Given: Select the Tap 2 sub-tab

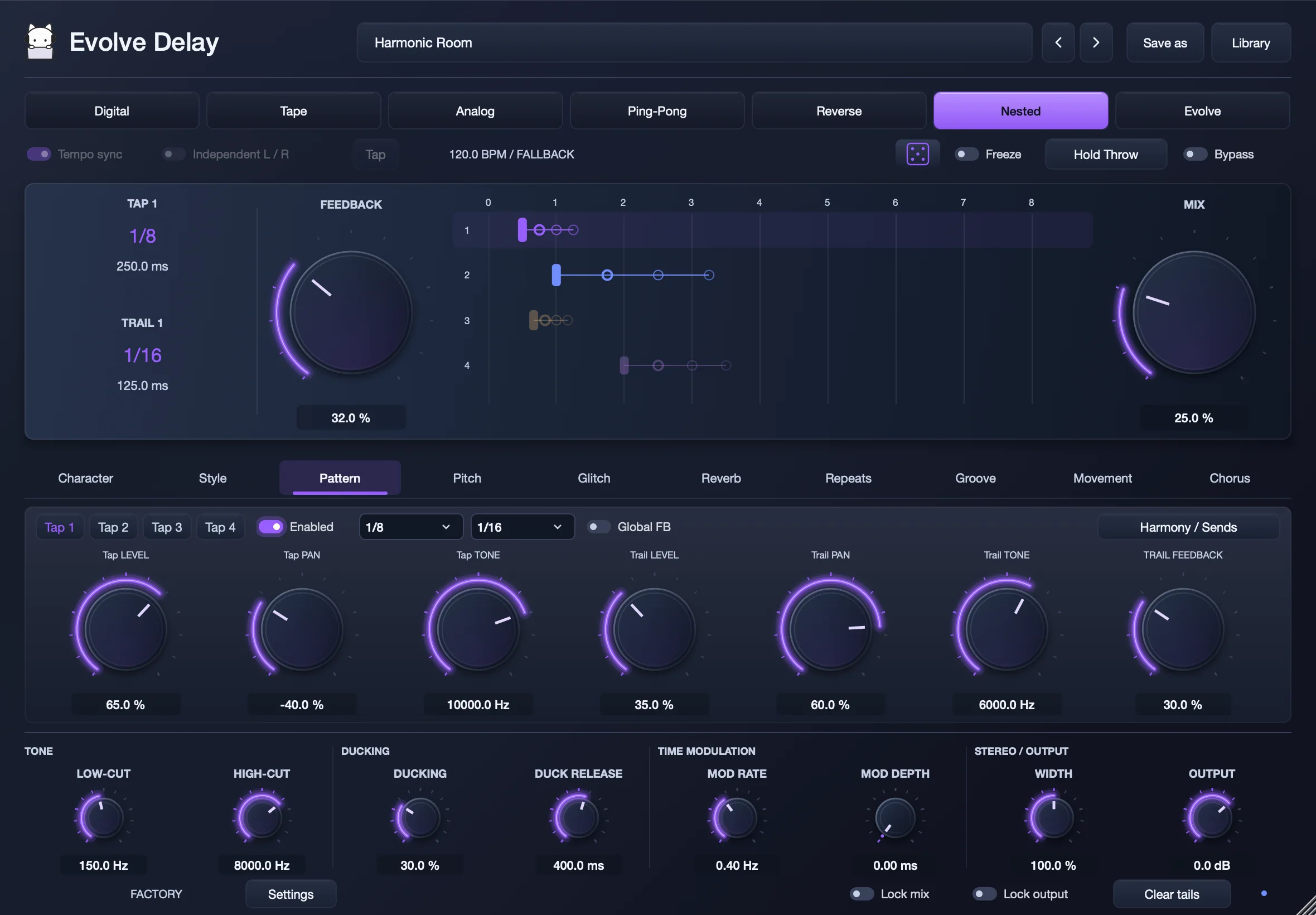Looking at the screenshot, I should (113, 527).
